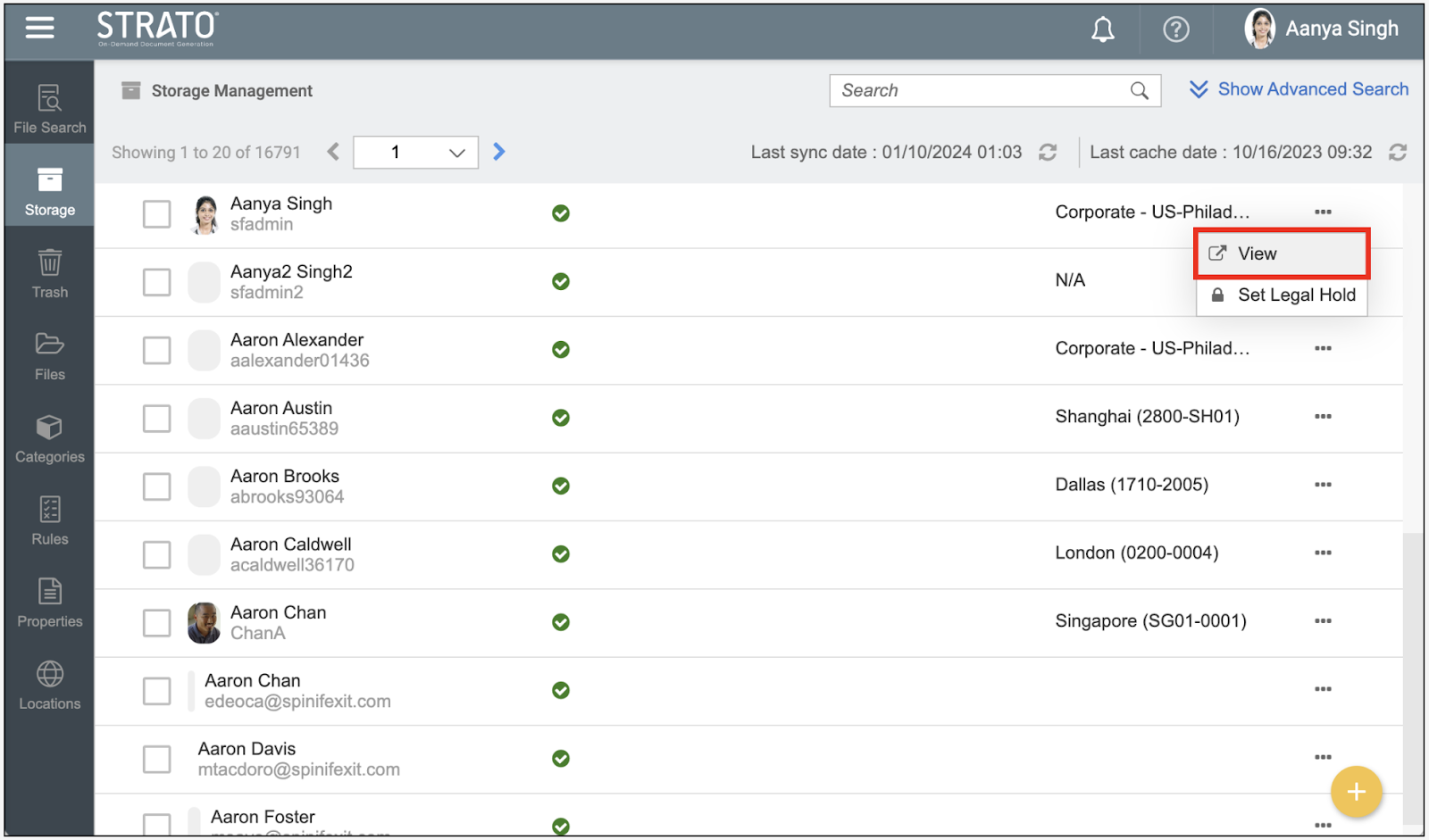
Task: Click the yellow add plus button
Action: tap(1356, 792)
